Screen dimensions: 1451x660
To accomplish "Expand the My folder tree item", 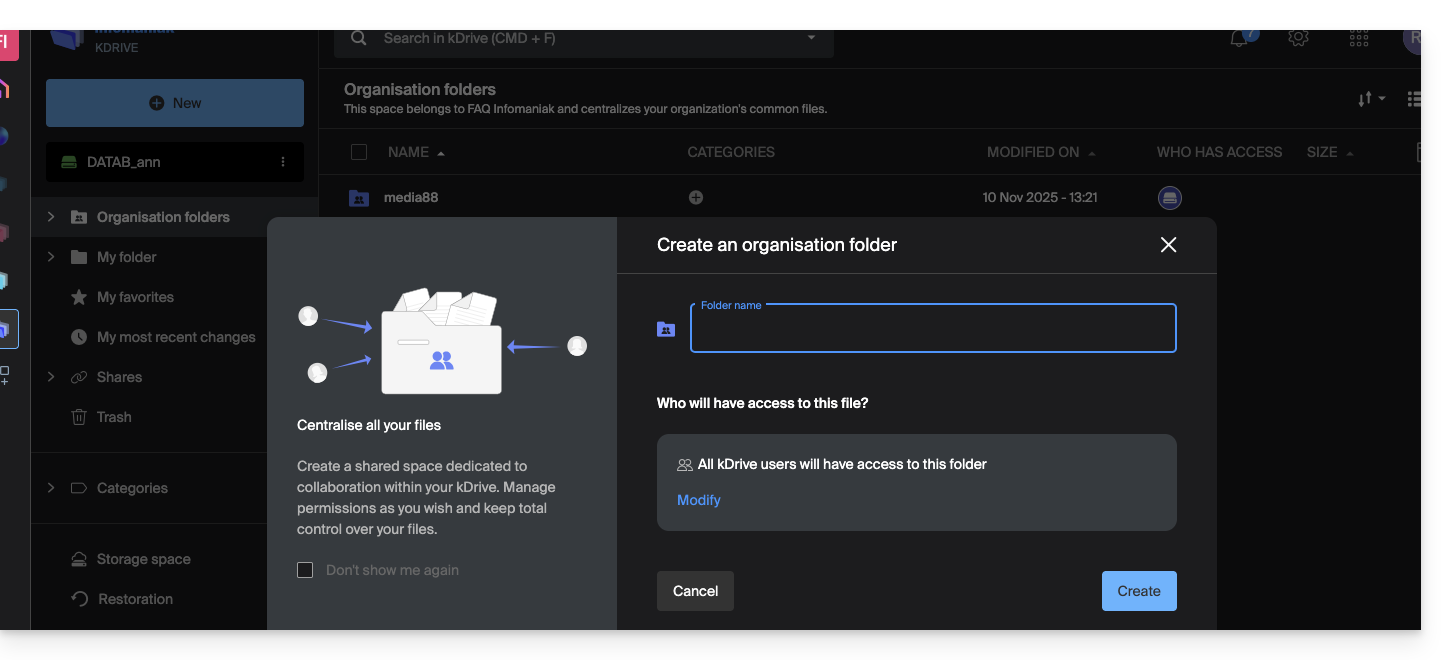I will [x=51, y=257].
